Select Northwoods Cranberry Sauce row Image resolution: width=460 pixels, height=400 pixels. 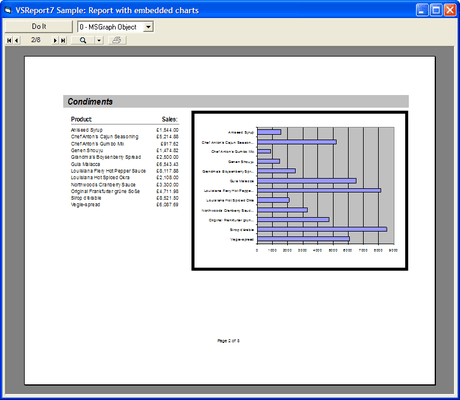pyautogui.click(x=125, y=184)
